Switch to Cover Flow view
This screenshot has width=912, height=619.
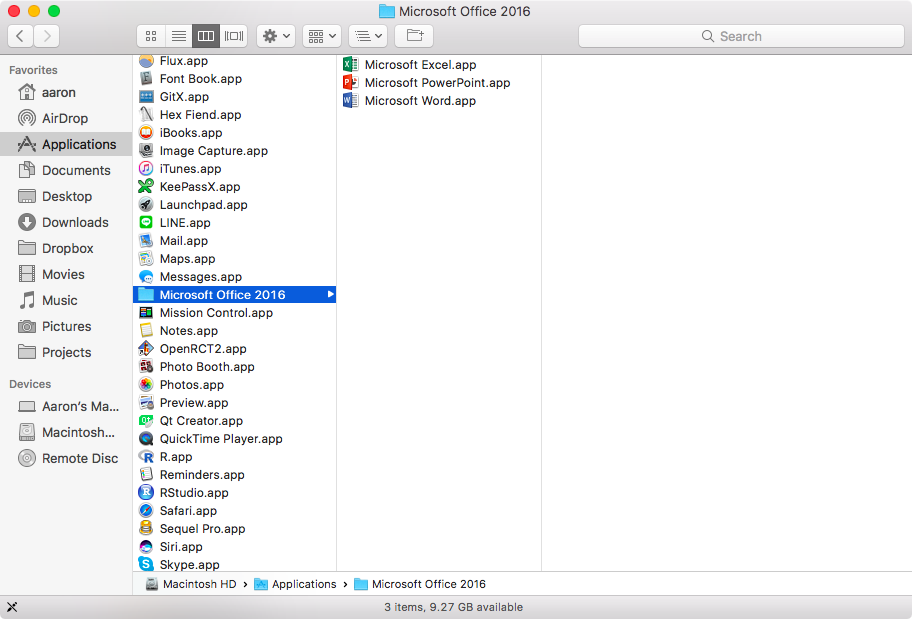pos(234,36)
